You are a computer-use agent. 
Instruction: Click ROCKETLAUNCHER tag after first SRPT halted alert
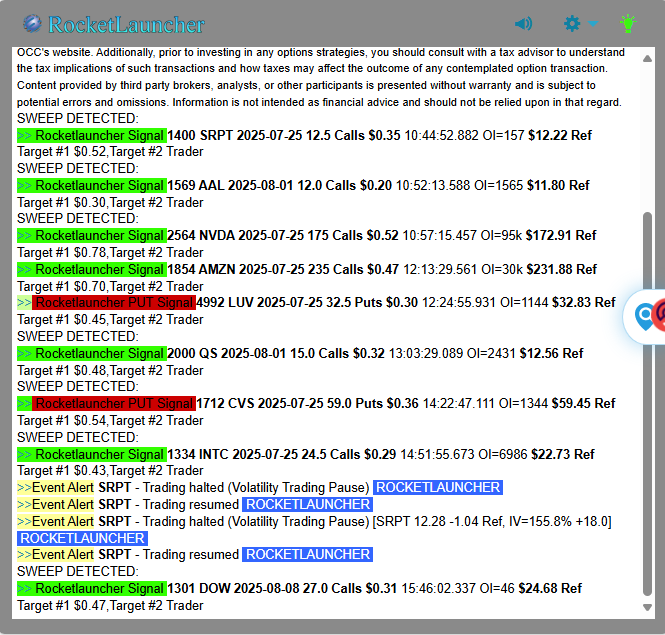coord(438,487)
